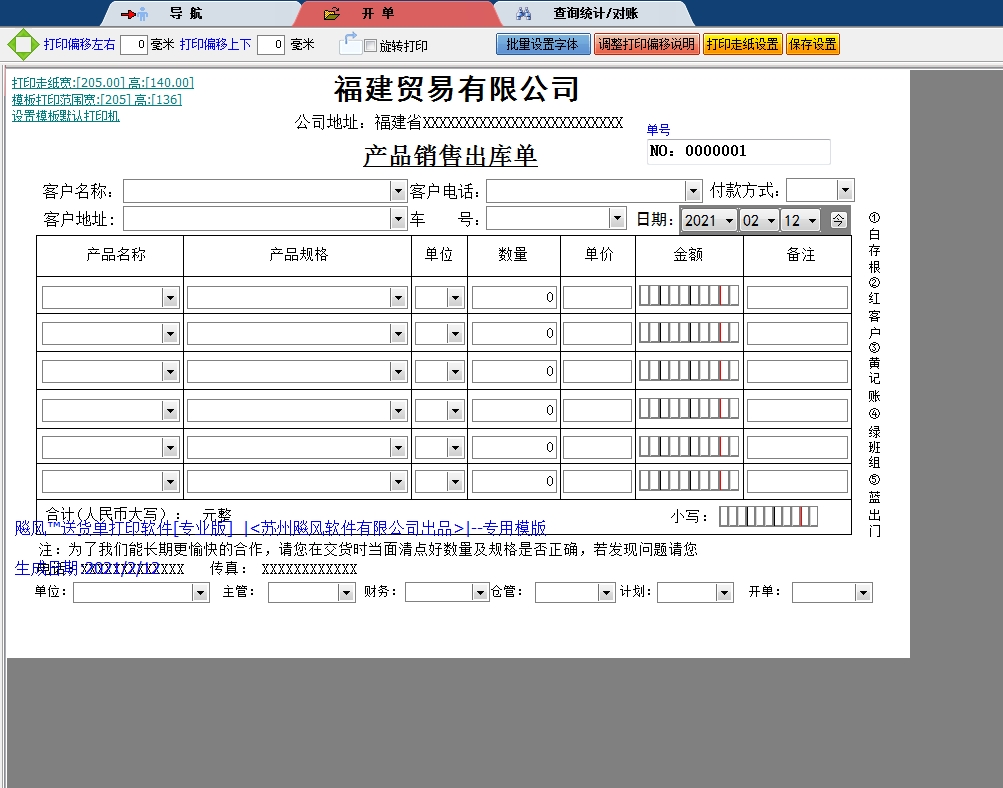Image resolution: width=1003 pixels, height=788 pixels.
Task: Open the 批量设置字体 button
Action: (x=543, y=43)
